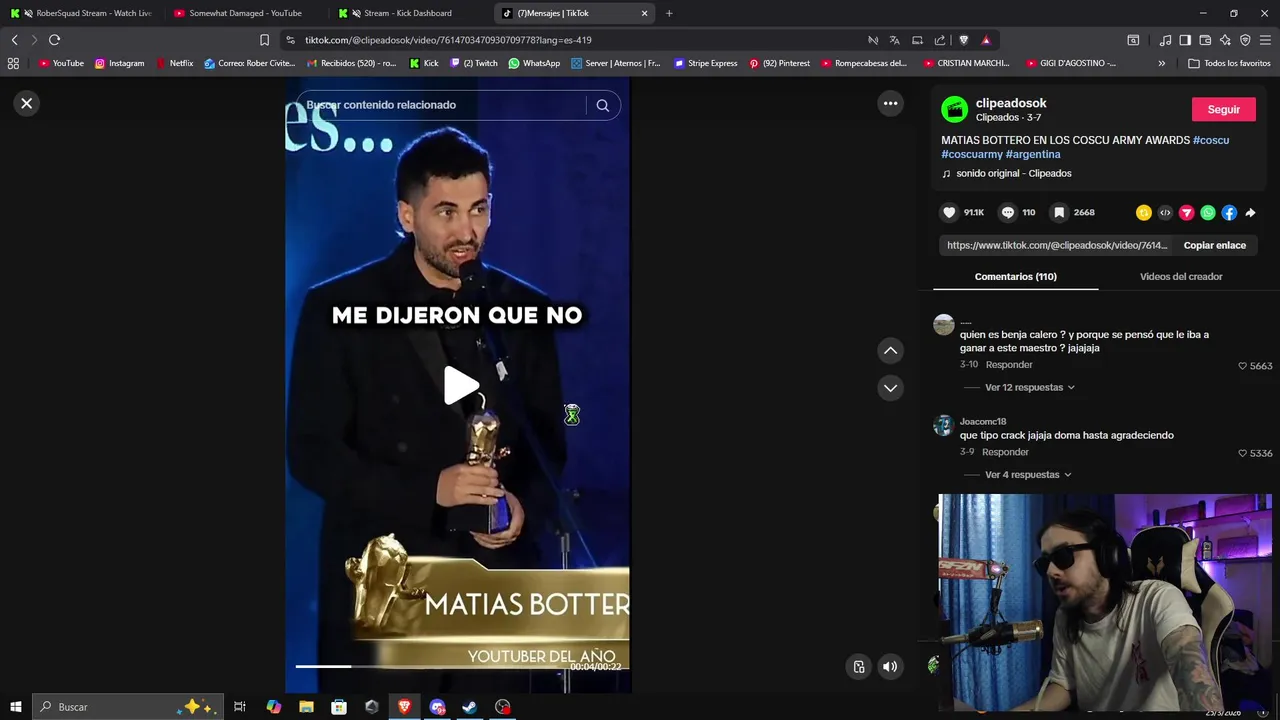Open Windows Start menu
The image size is (1280, 720).
[15, 707]
